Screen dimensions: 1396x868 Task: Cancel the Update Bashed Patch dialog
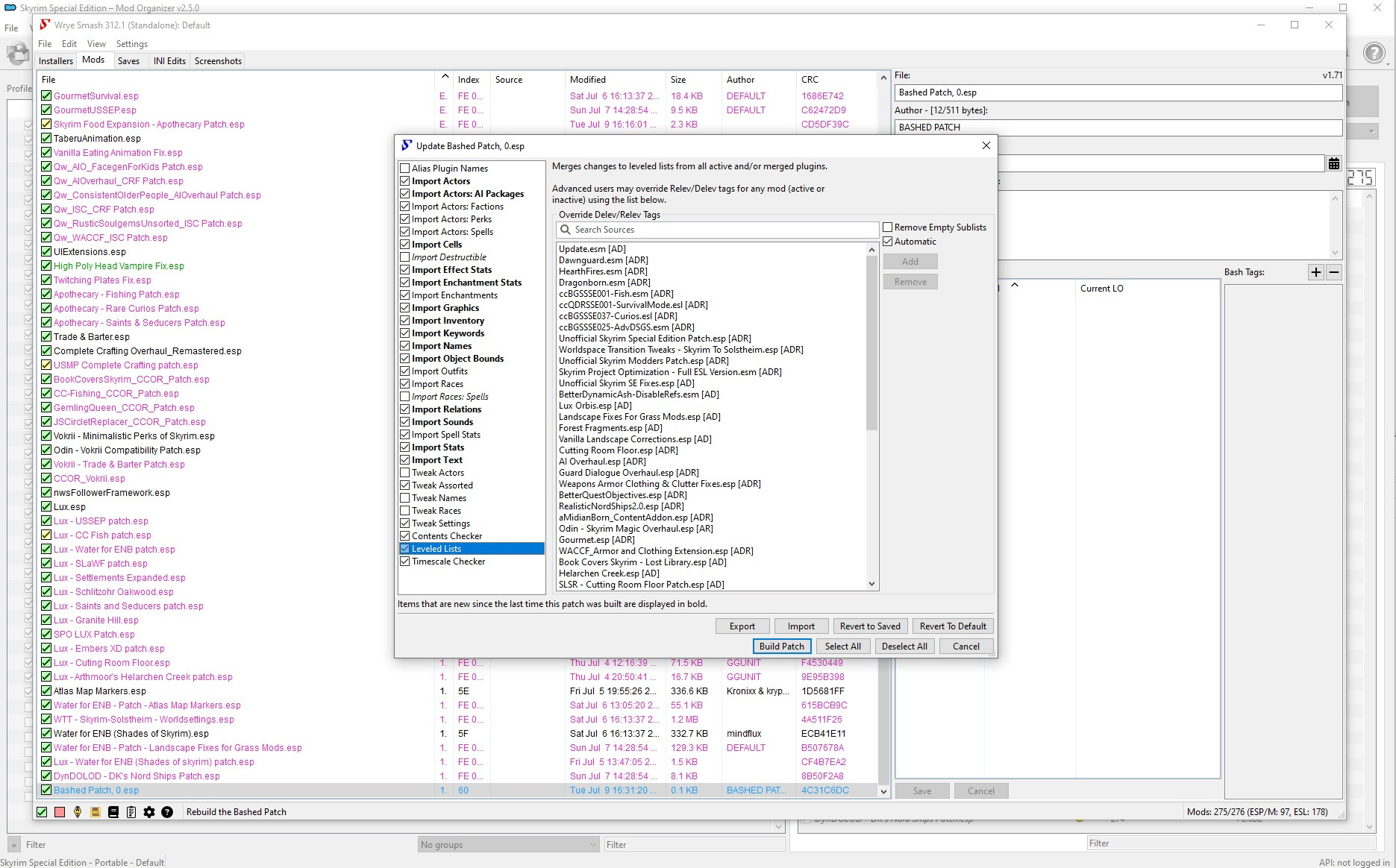pos(965,647)
